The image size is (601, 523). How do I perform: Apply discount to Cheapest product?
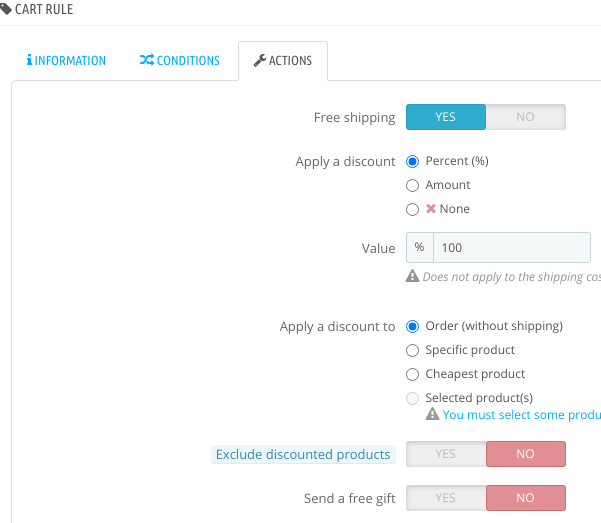[412, 374]
